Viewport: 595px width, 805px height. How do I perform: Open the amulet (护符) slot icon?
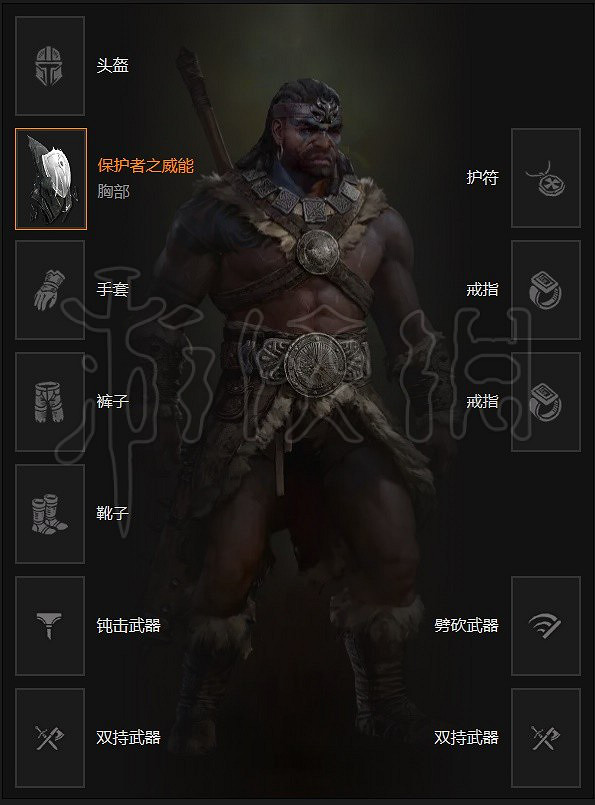point(546,178)
